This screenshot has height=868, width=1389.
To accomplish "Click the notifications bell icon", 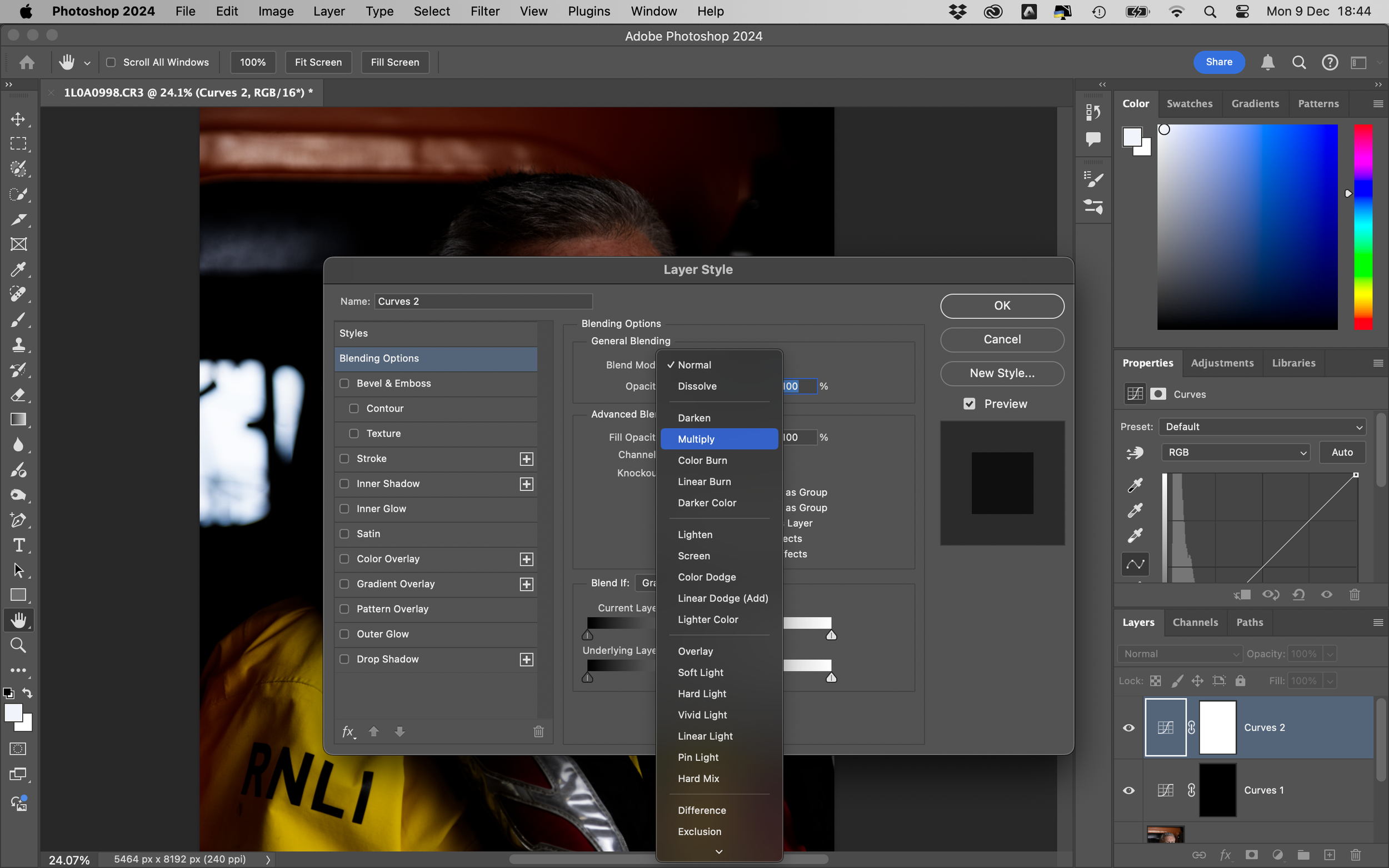I will click(x=1267, y=62).
